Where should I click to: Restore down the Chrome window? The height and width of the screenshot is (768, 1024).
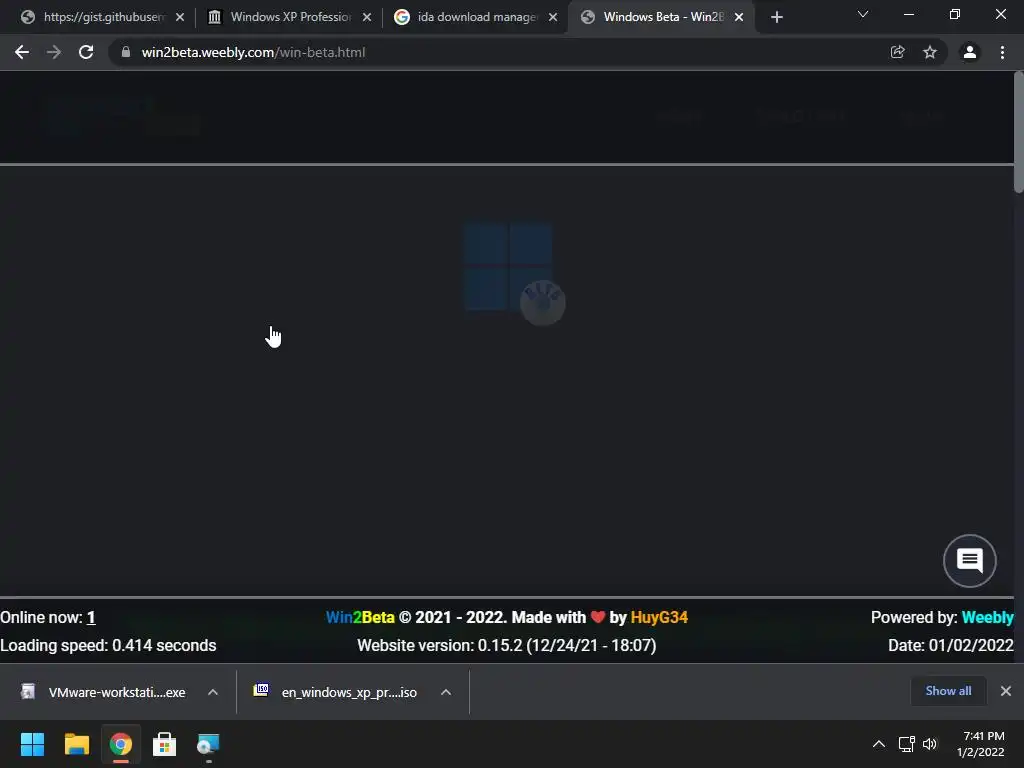click(x=955, y=14)
